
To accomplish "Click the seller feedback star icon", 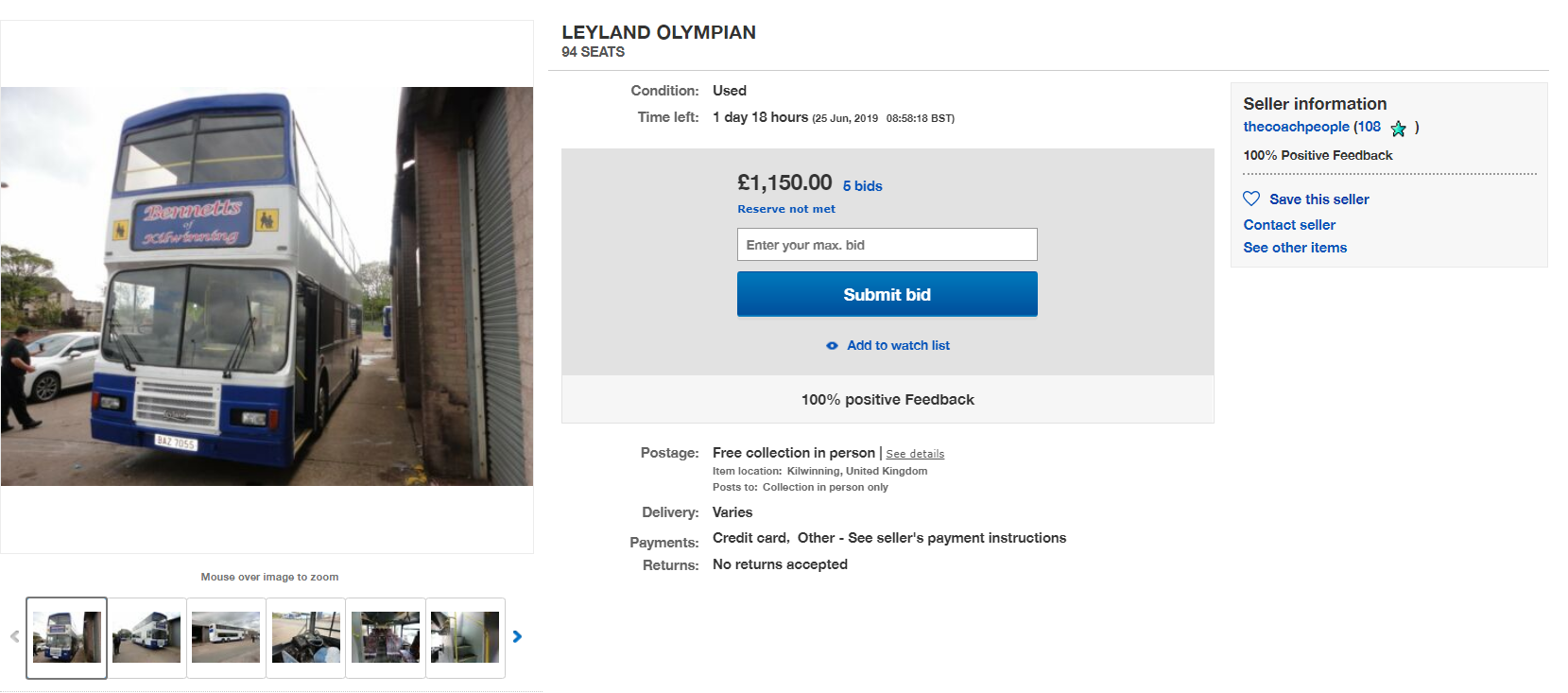I will (1399, 129).
